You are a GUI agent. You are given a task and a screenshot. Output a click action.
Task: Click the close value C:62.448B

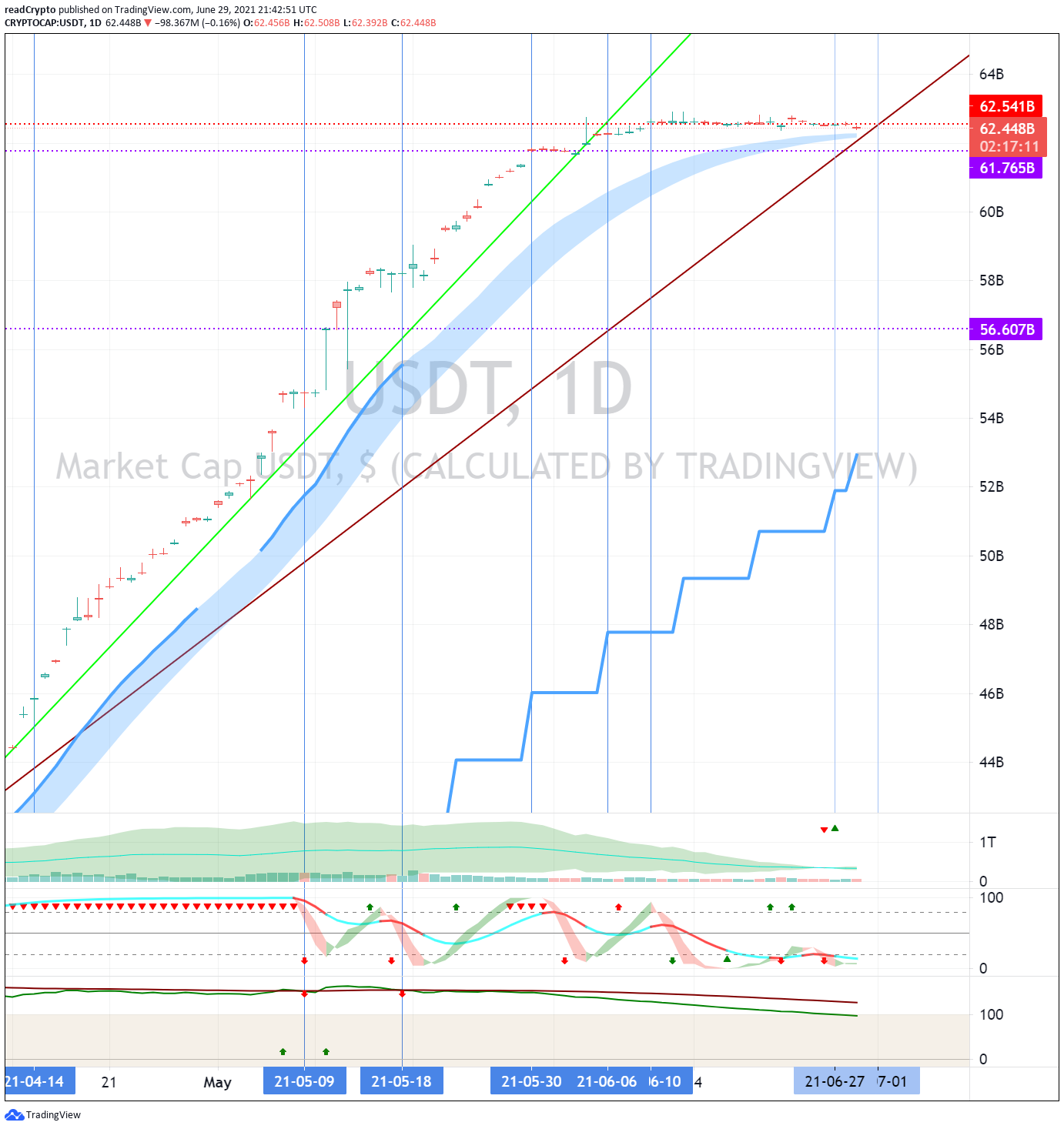[413, 22]
